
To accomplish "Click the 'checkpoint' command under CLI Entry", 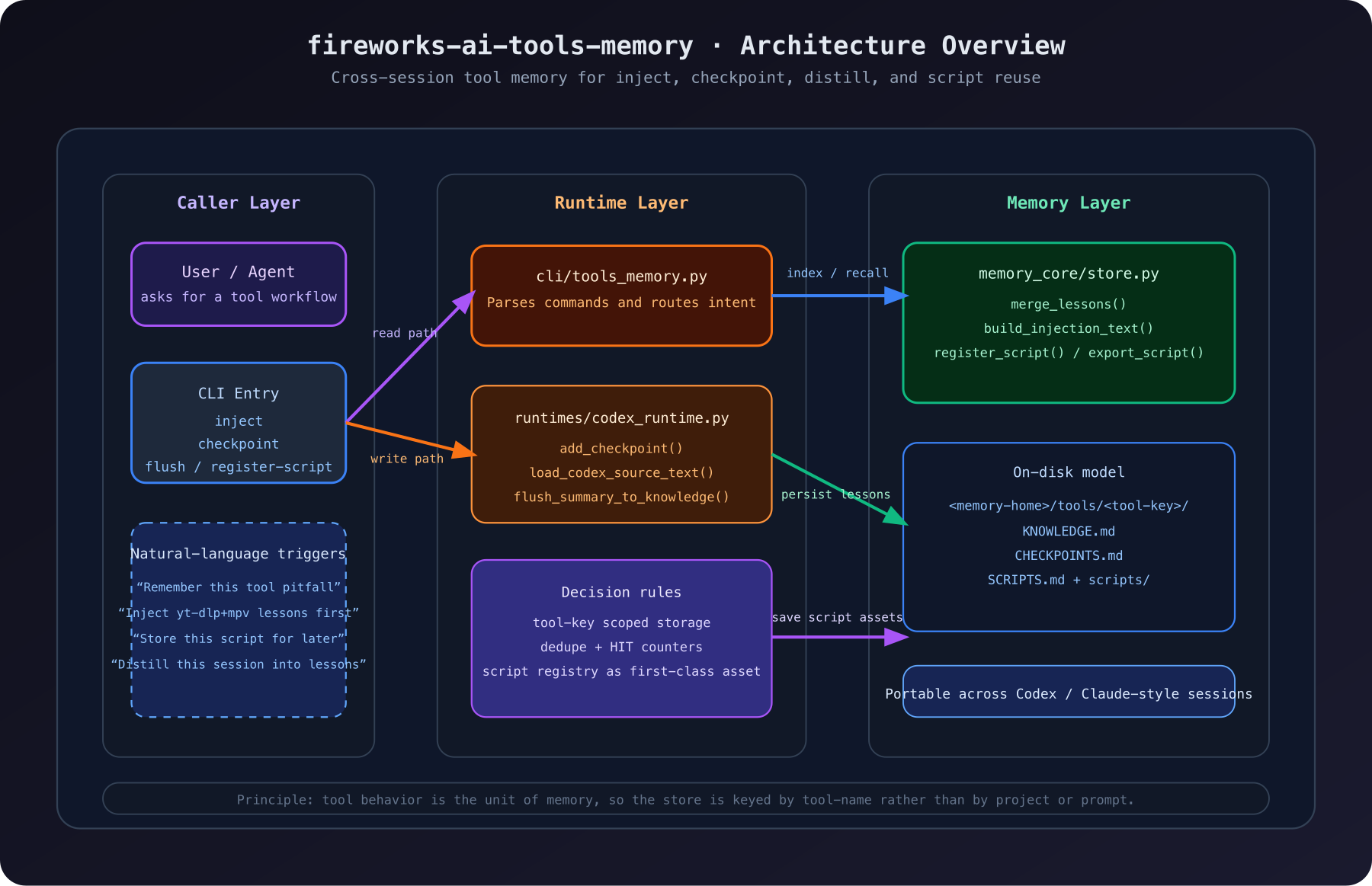I will (239, 444).
